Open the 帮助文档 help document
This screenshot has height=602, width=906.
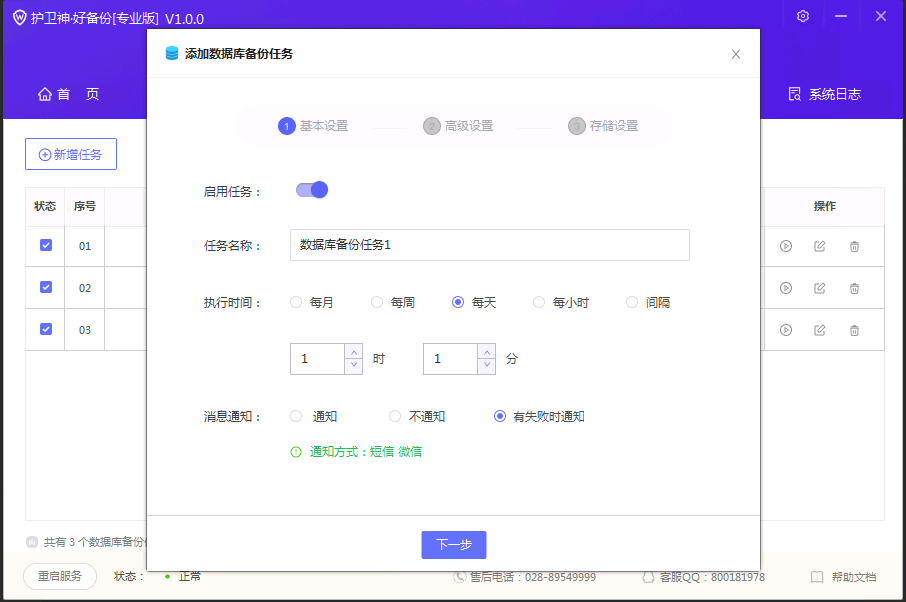[x=844, y=577]
